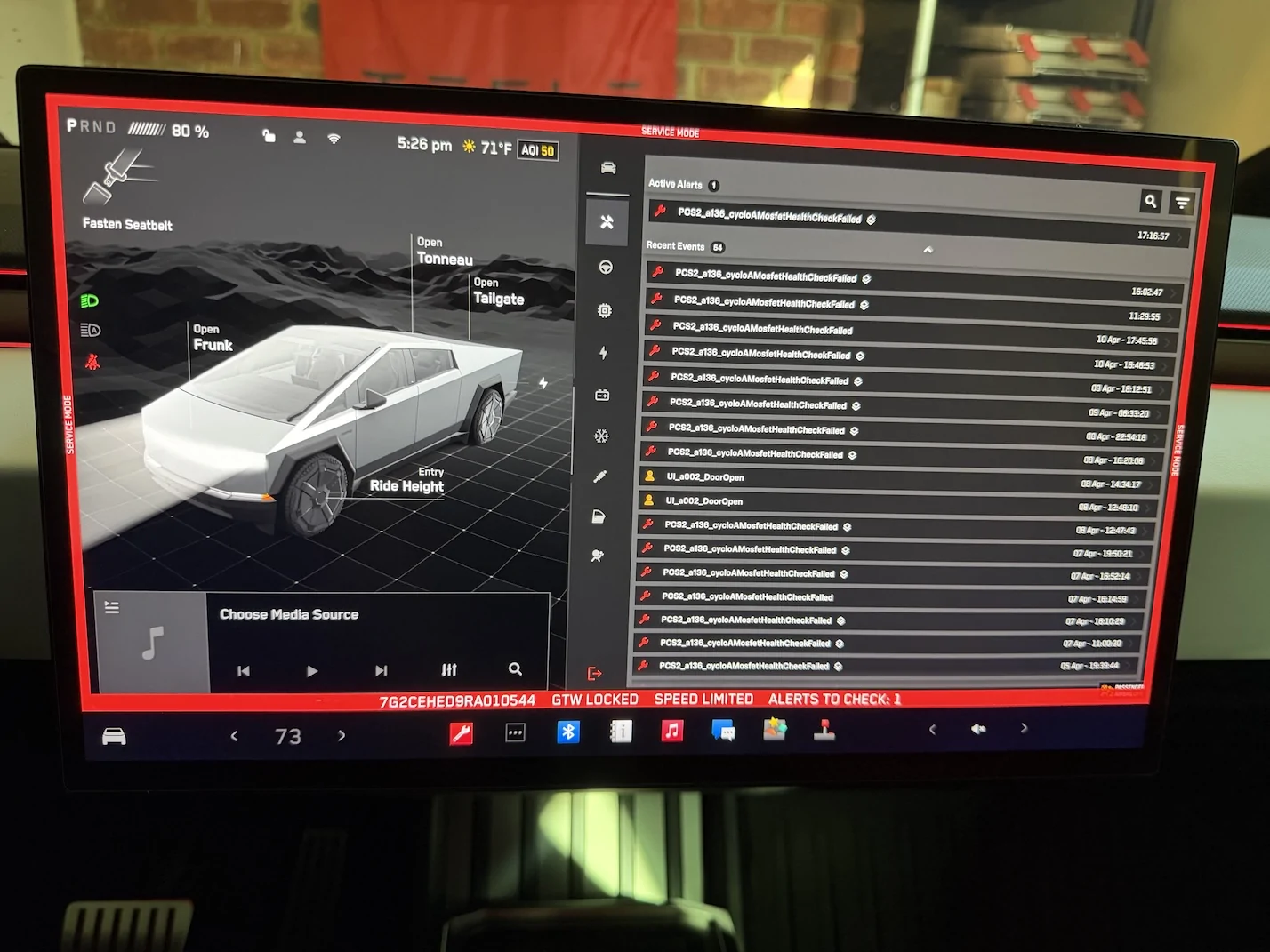1270x952 pixels.
Task: Open the music app icon in dock
Action: [x=671, y=731]
